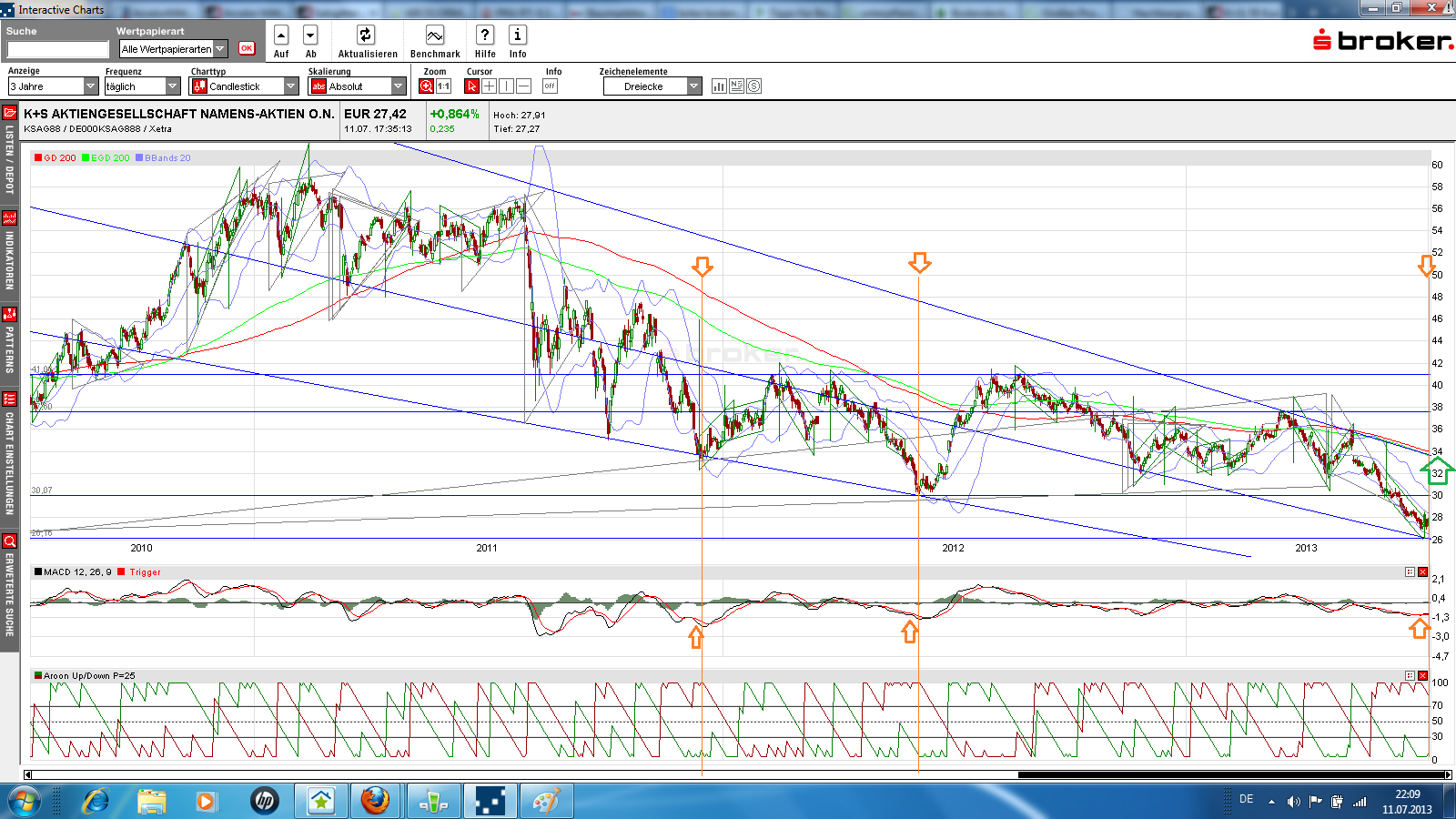
Task: Open the Zeichenelemente Dreiecke dropdown
Action: coord(652,86)
